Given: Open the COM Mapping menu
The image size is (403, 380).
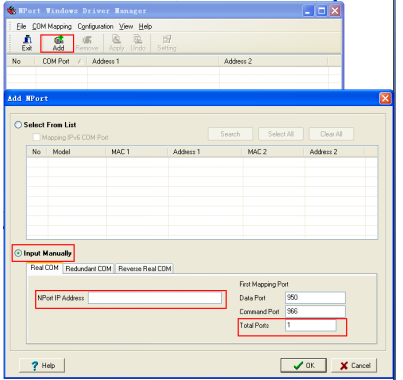Looking at the screenshot, I should (52, 26).
